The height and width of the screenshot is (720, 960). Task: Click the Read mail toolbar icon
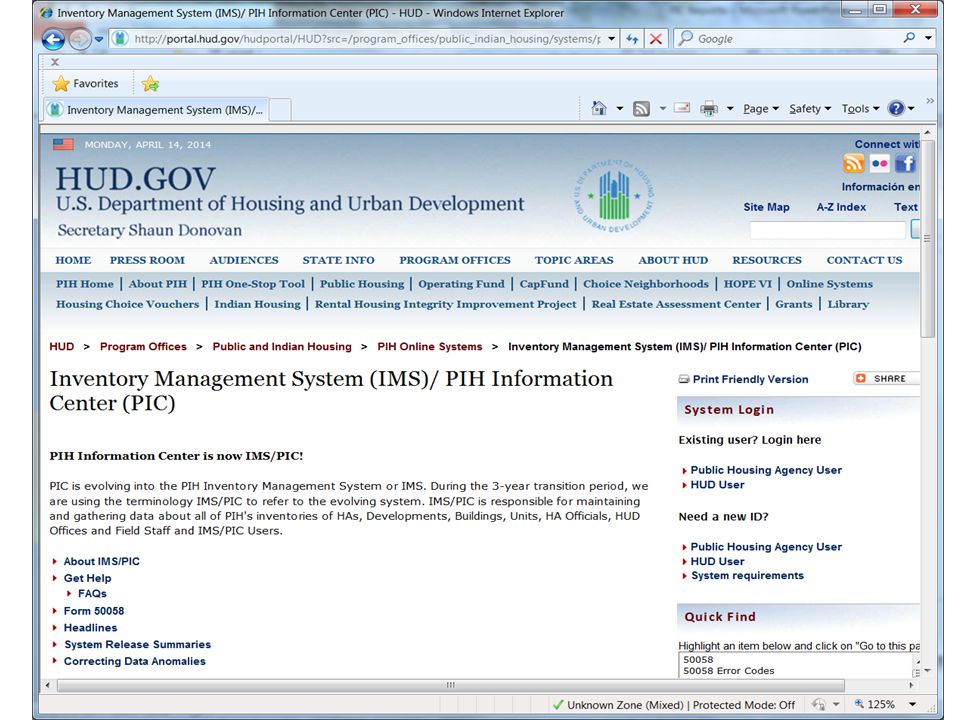[682, 108]
